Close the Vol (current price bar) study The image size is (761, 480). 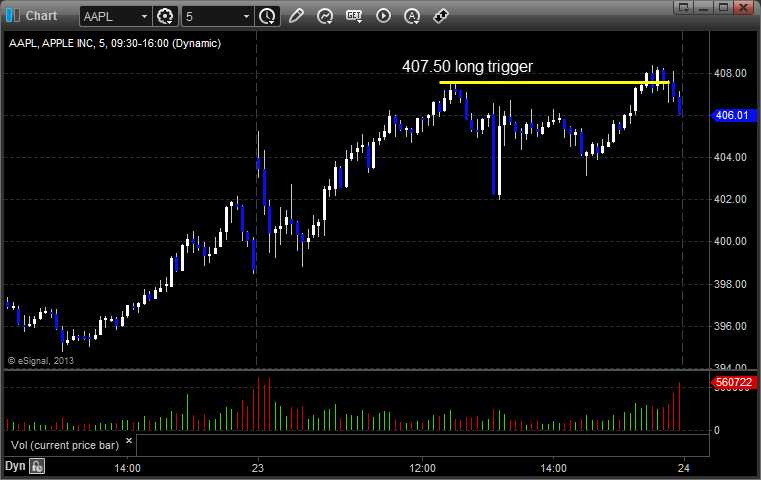(129, 441)
